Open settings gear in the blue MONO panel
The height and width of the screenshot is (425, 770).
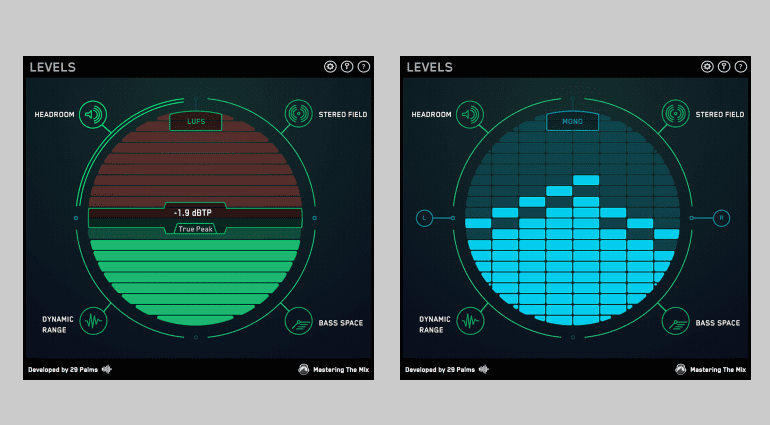pos(707,67)
